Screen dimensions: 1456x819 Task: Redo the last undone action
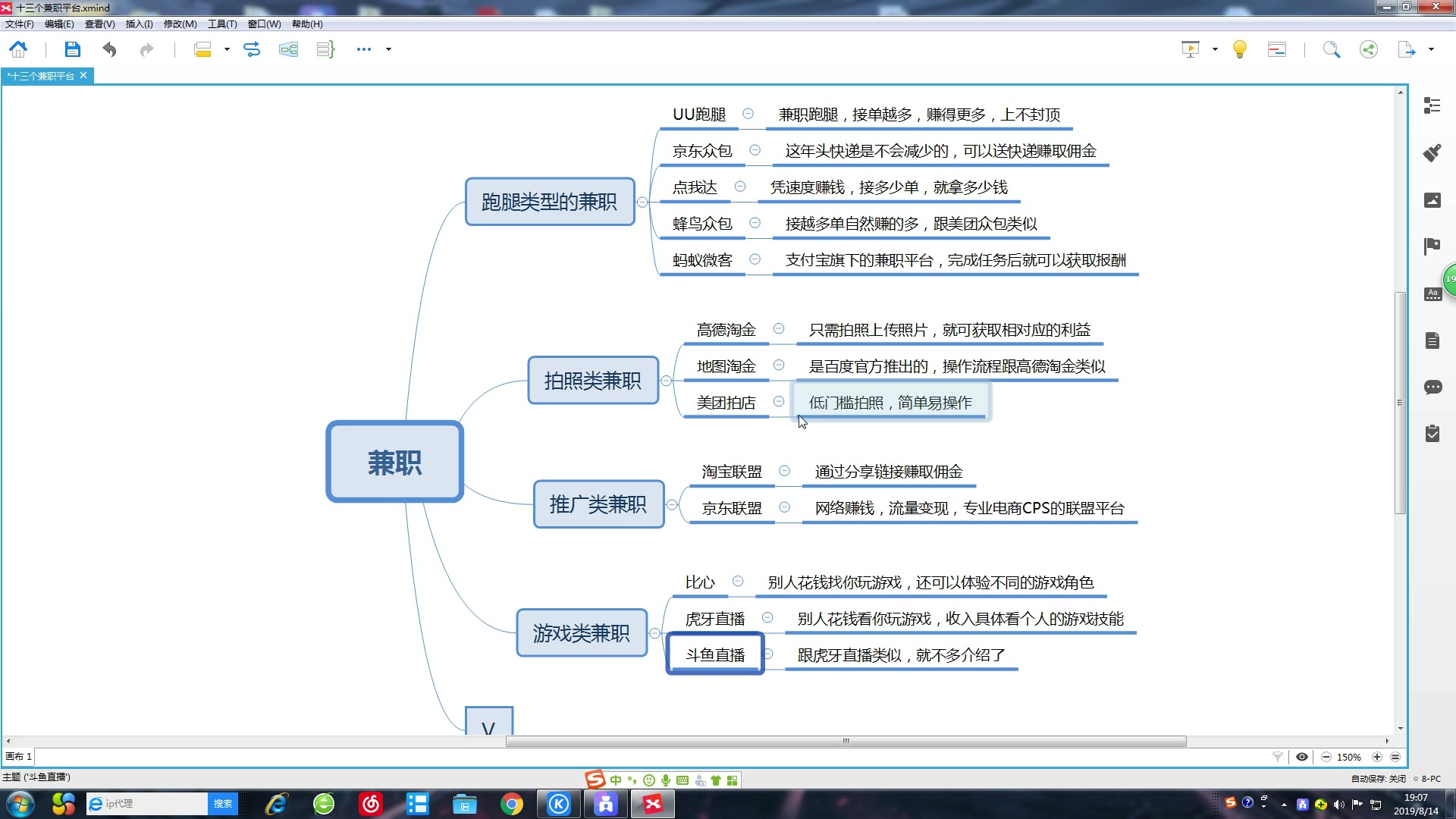pos(146,50)
